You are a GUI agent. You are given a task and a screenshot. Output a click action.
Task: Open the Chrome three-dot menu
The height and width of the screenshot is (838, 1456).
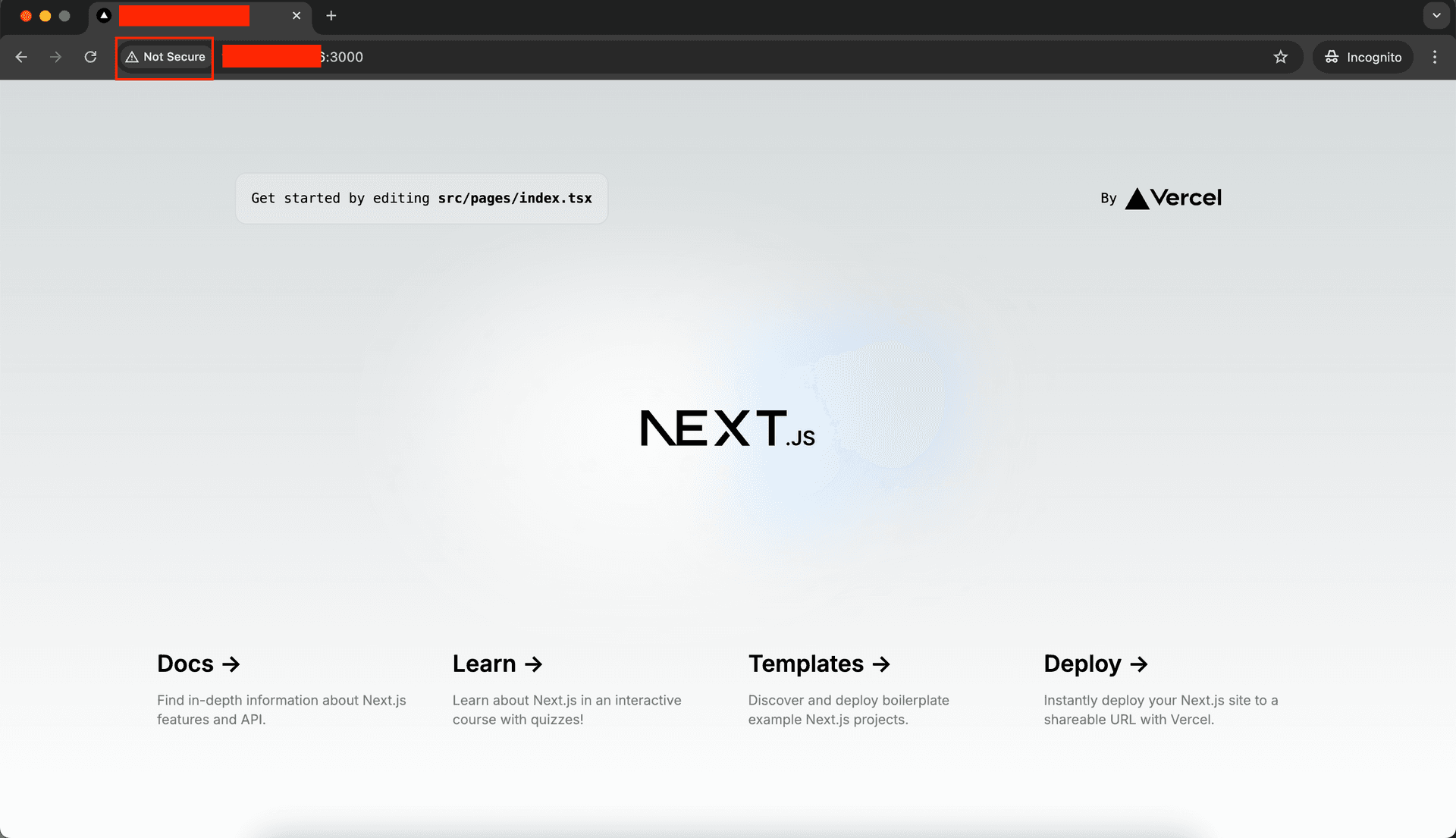pyautogui.click(x=1435, y=57)
